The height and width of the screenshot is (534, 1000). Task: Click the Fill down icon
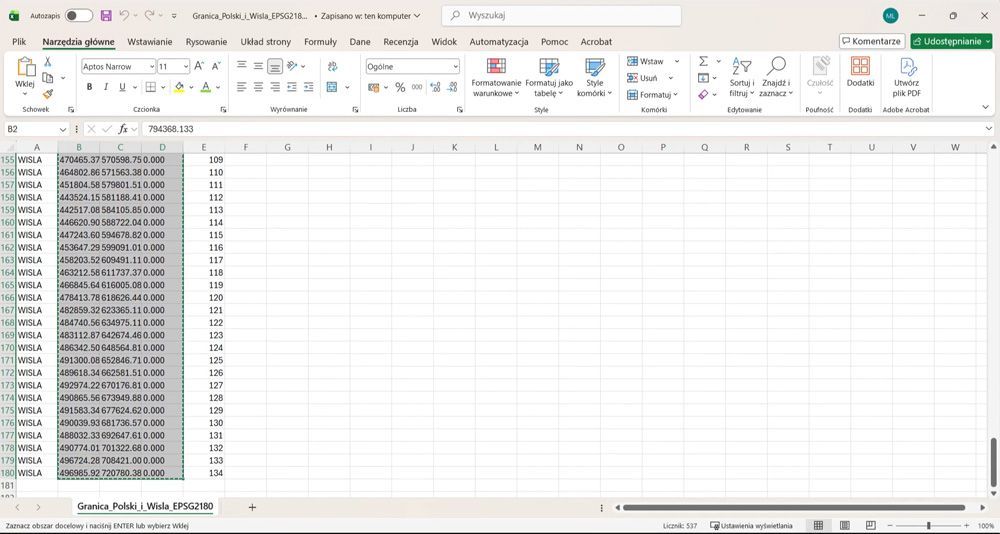(703, 78)
